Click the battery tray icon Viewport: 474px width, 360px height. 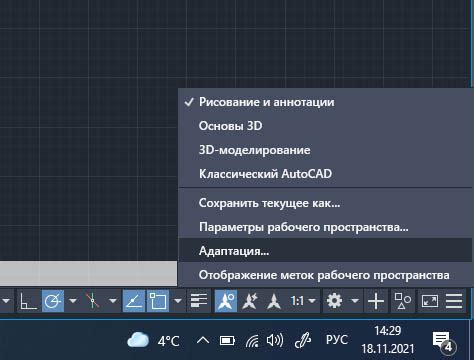(227, 340)
